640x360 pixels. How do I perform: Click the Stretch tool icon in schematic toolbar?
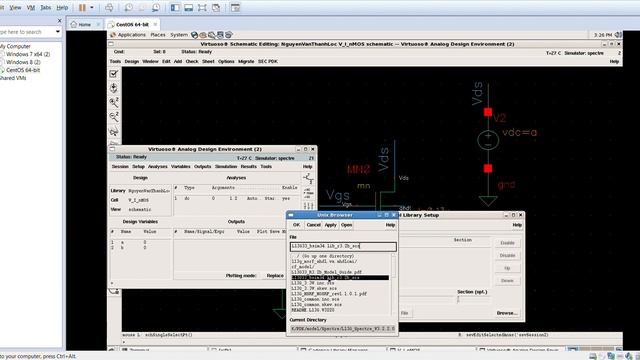[x=114, y=131]
